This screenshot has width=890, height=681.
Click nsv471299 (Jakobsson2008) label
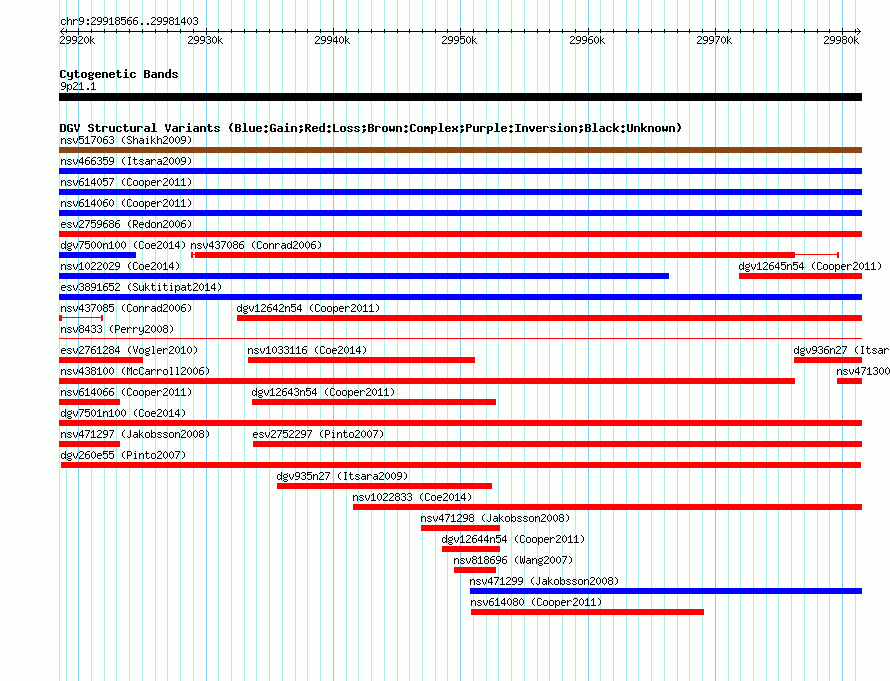pos(544,581)
